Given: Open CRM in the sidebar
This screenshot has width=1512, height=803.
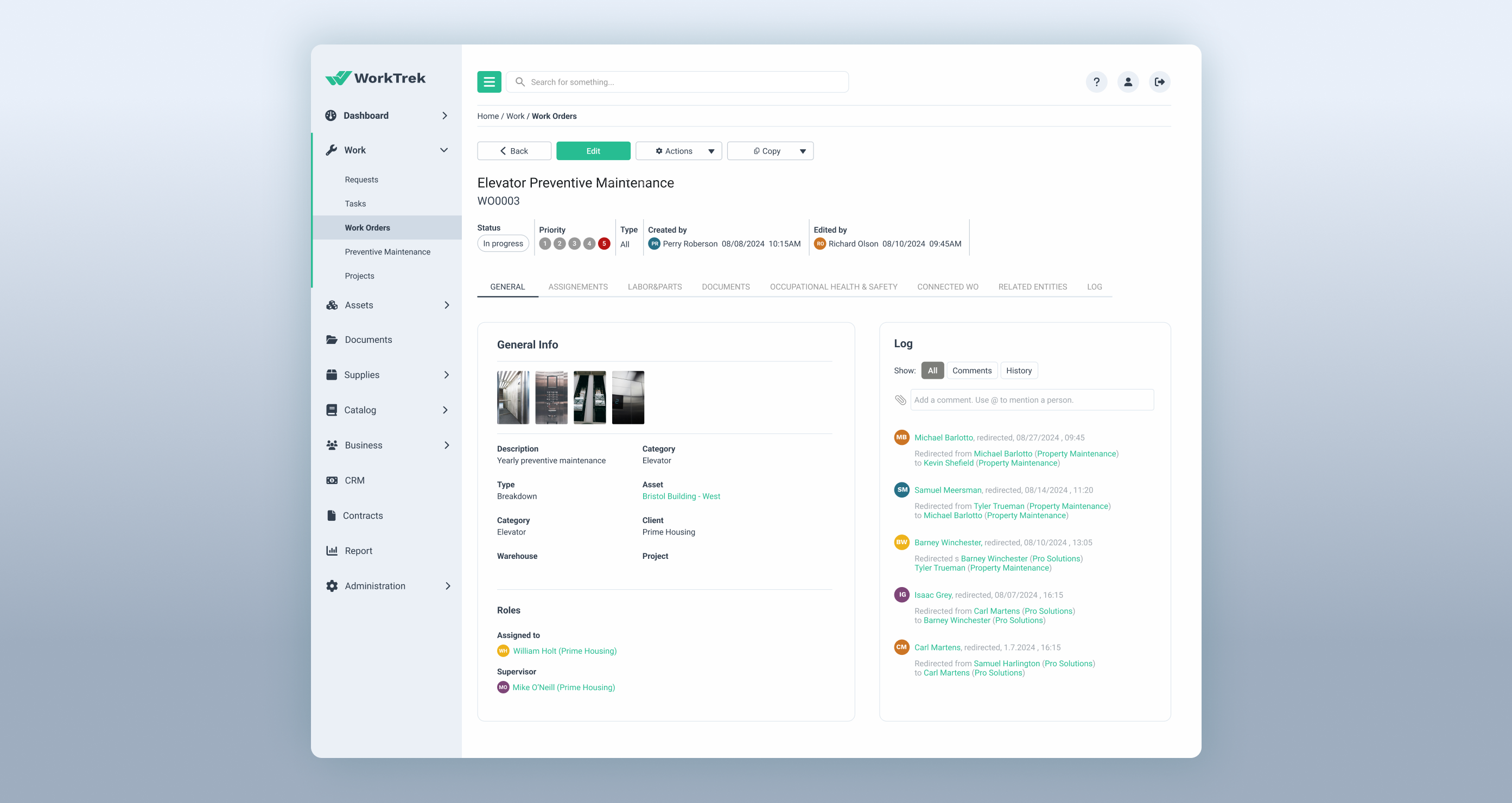Looking at the screenshot, I should click(x=354, y=480).
